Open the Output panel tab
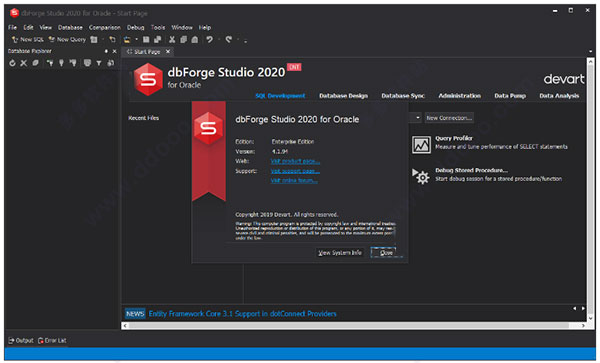The width and height of the screenshot is (600, 363). click(x=21, y=340)
